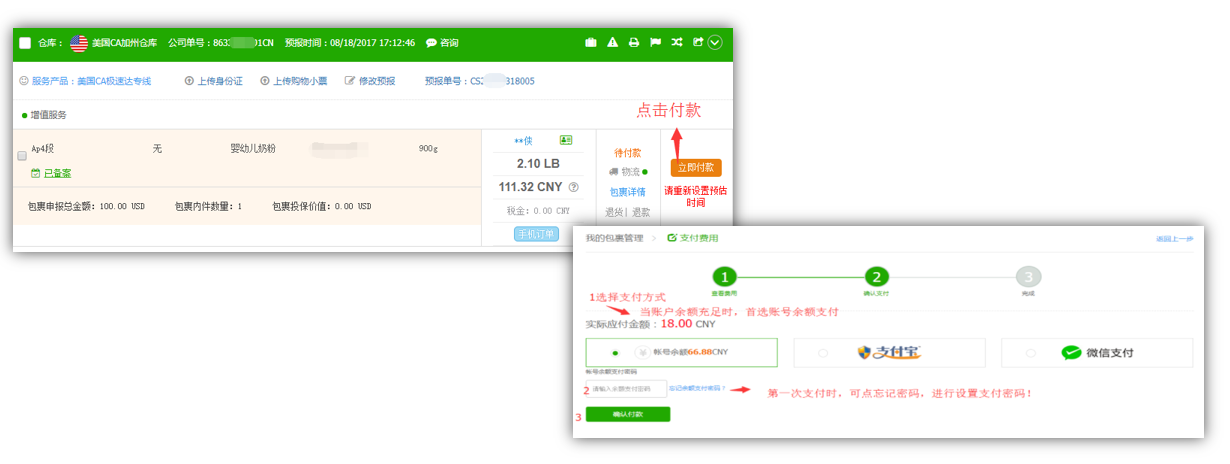Screen dimensions: 1230x464
Task: Click the WeChat Pay green logo
Action: click(x=1072, y=352)
